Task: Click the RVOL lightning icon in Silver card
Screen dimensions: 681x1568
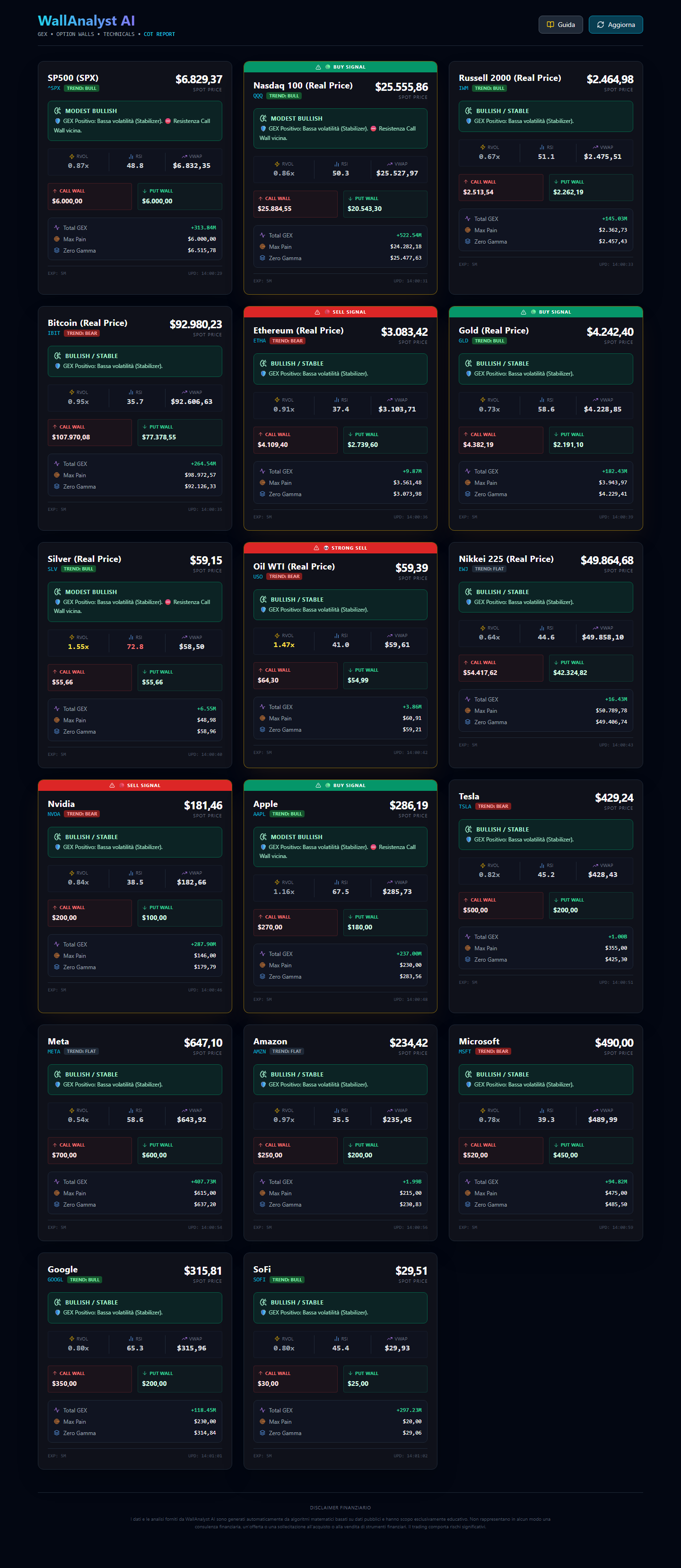Action: (72, 637)
